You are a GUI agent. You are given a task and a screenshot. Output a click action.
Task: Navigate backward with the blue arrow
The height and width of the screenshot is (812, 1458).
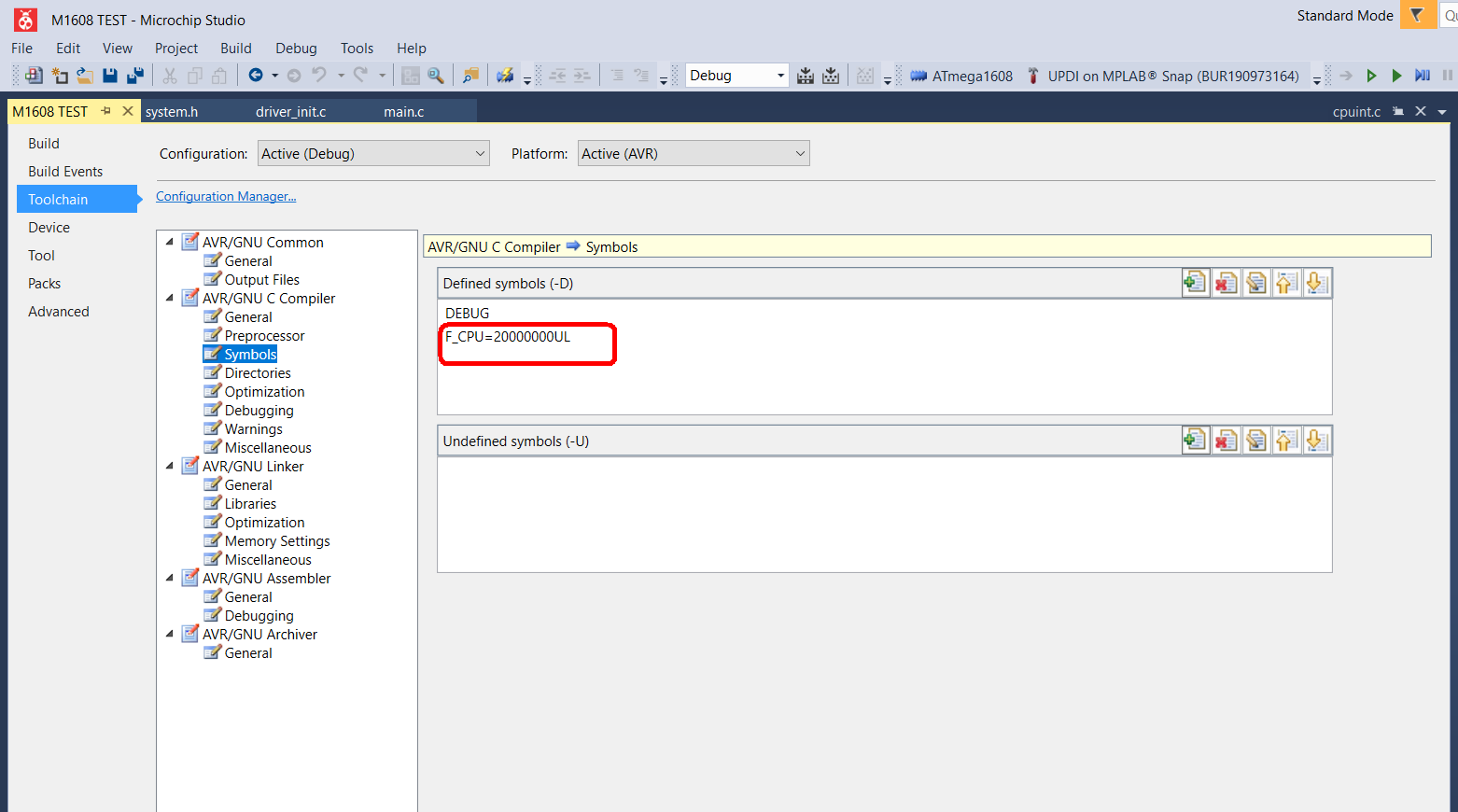pos(255,76)
